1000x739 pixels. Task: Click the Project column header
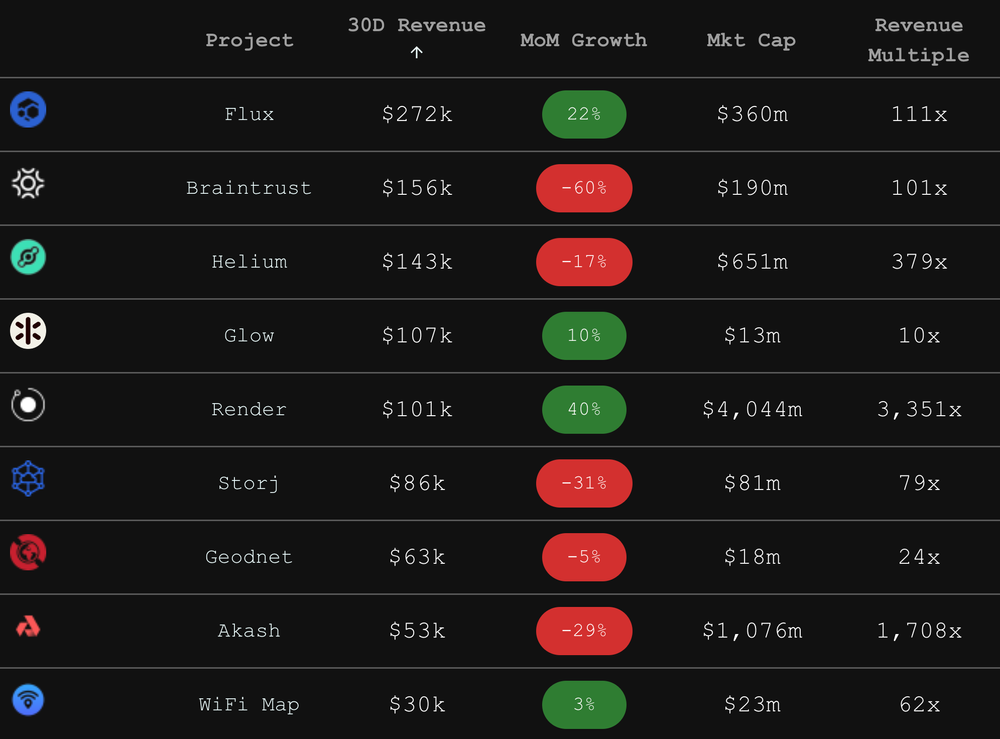[249, 41]
